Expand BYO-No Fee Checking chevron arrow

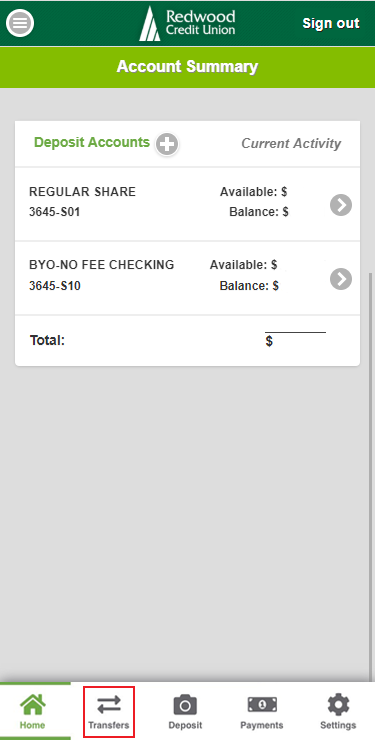[x=341, y=278]
